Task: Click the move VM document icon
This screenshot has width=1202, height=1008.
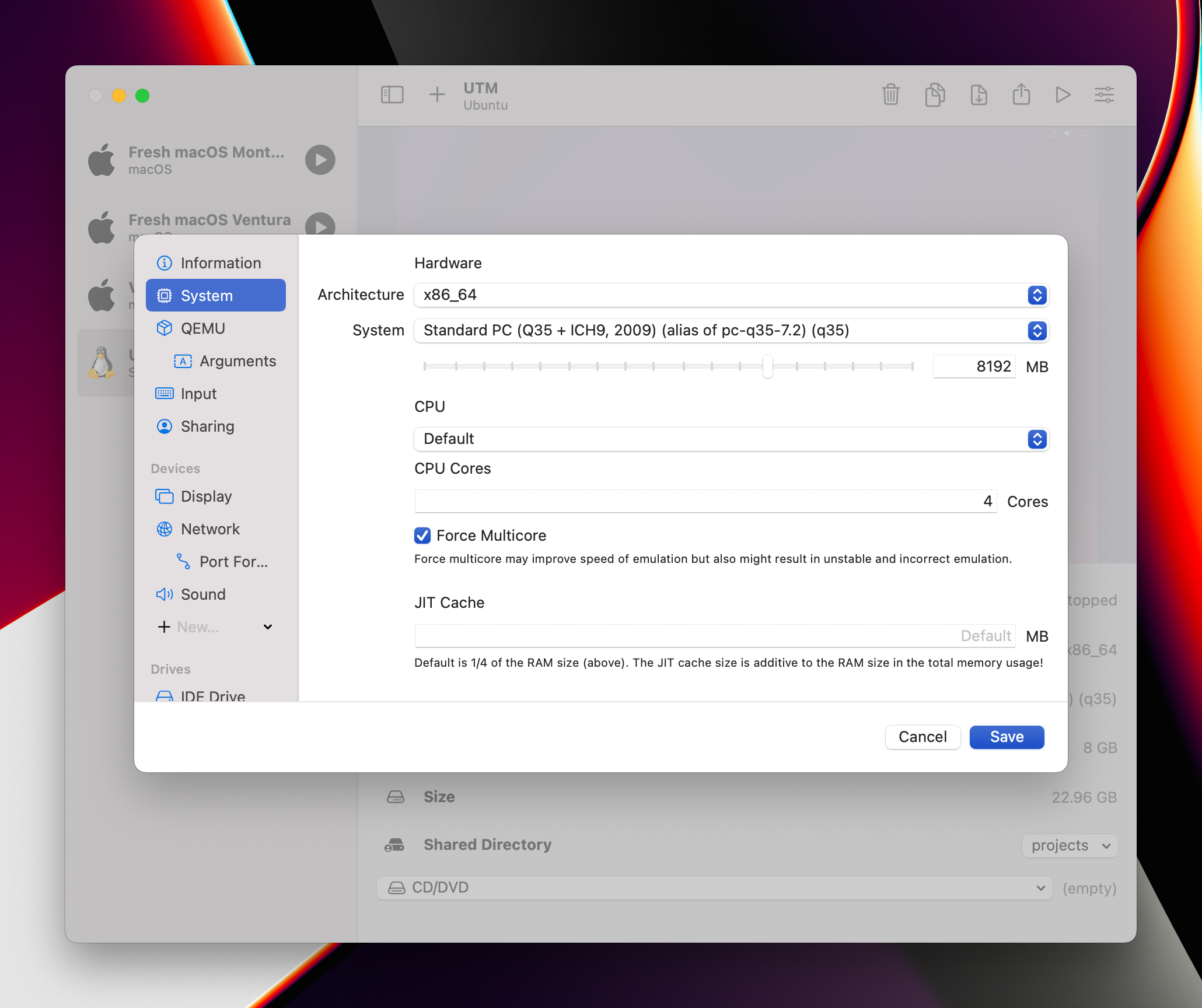Action: (x=979, y=94)
